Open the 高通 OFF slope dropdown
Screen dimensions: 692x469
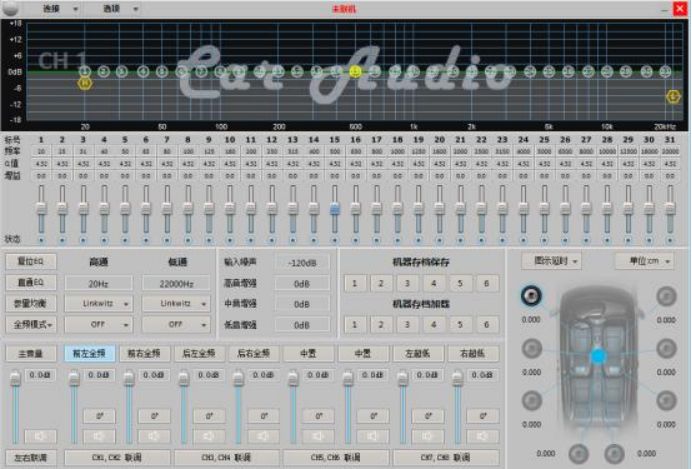98,324
